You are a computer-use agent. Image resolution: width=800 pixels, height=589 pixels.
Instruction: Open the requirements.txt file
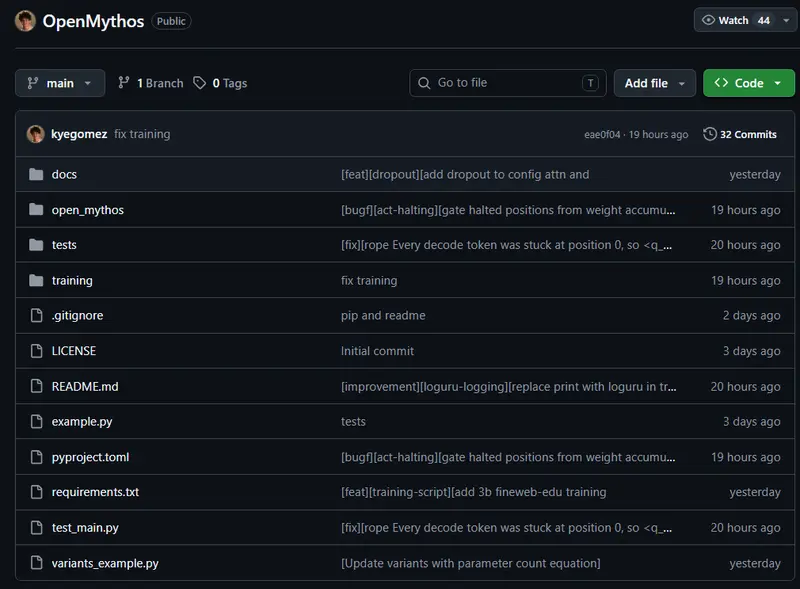coord(95,492)
